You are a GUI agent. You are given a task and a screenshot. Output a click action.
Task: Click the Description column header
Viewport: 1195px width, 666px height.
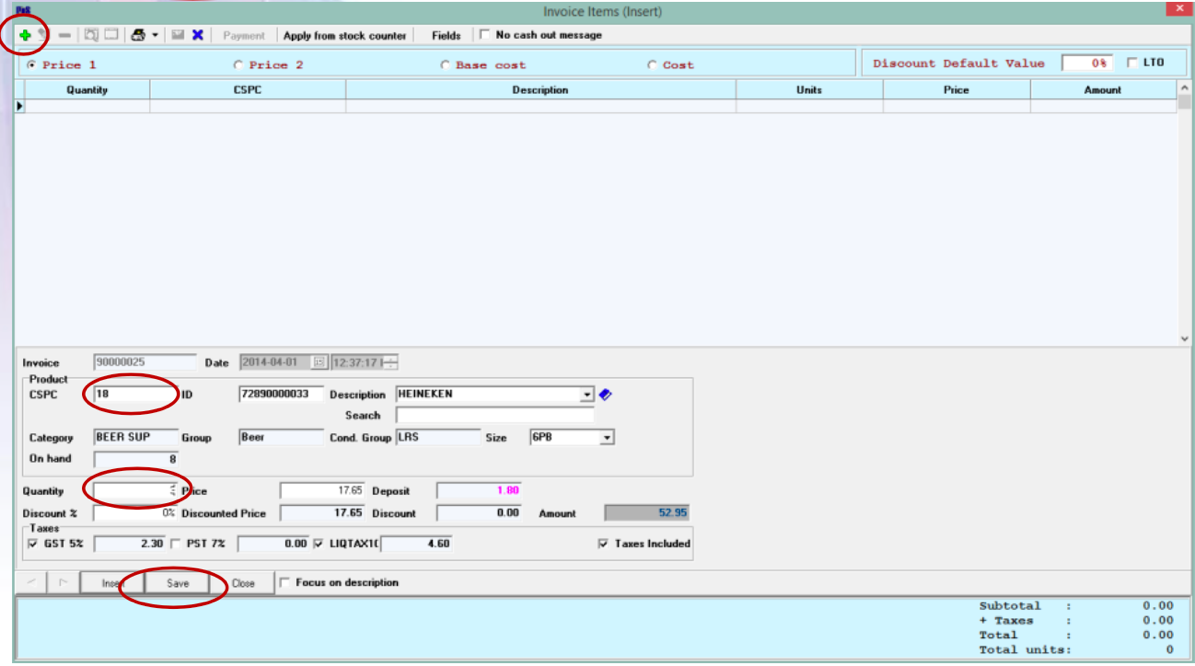540,90
